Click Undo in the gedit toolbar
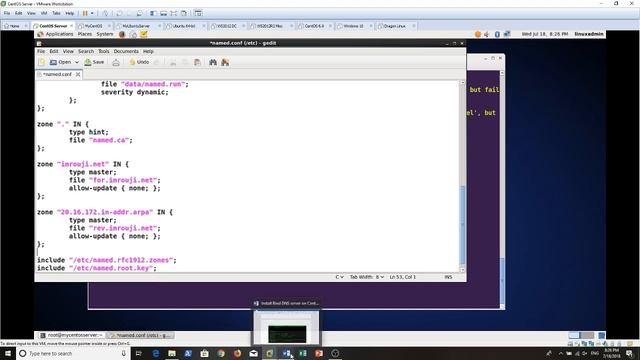This screenshot has width=640, height=360. [139, 62]
